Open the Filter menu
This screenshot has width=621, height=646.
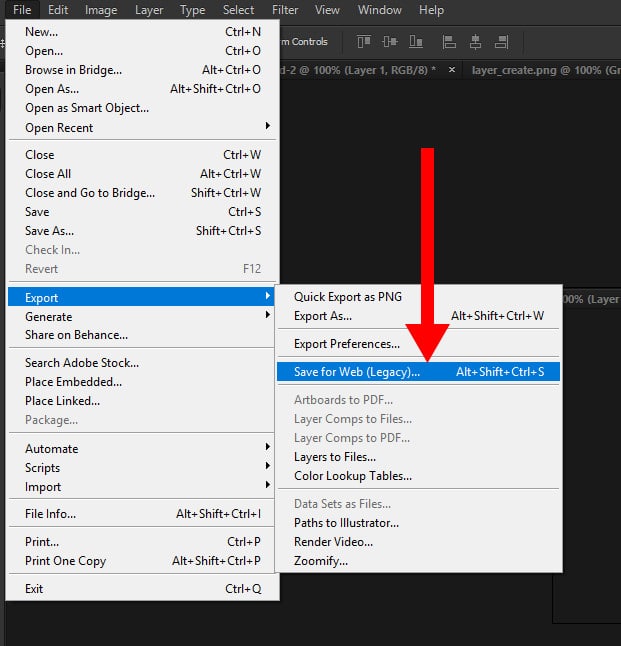[x=285, y=9]
